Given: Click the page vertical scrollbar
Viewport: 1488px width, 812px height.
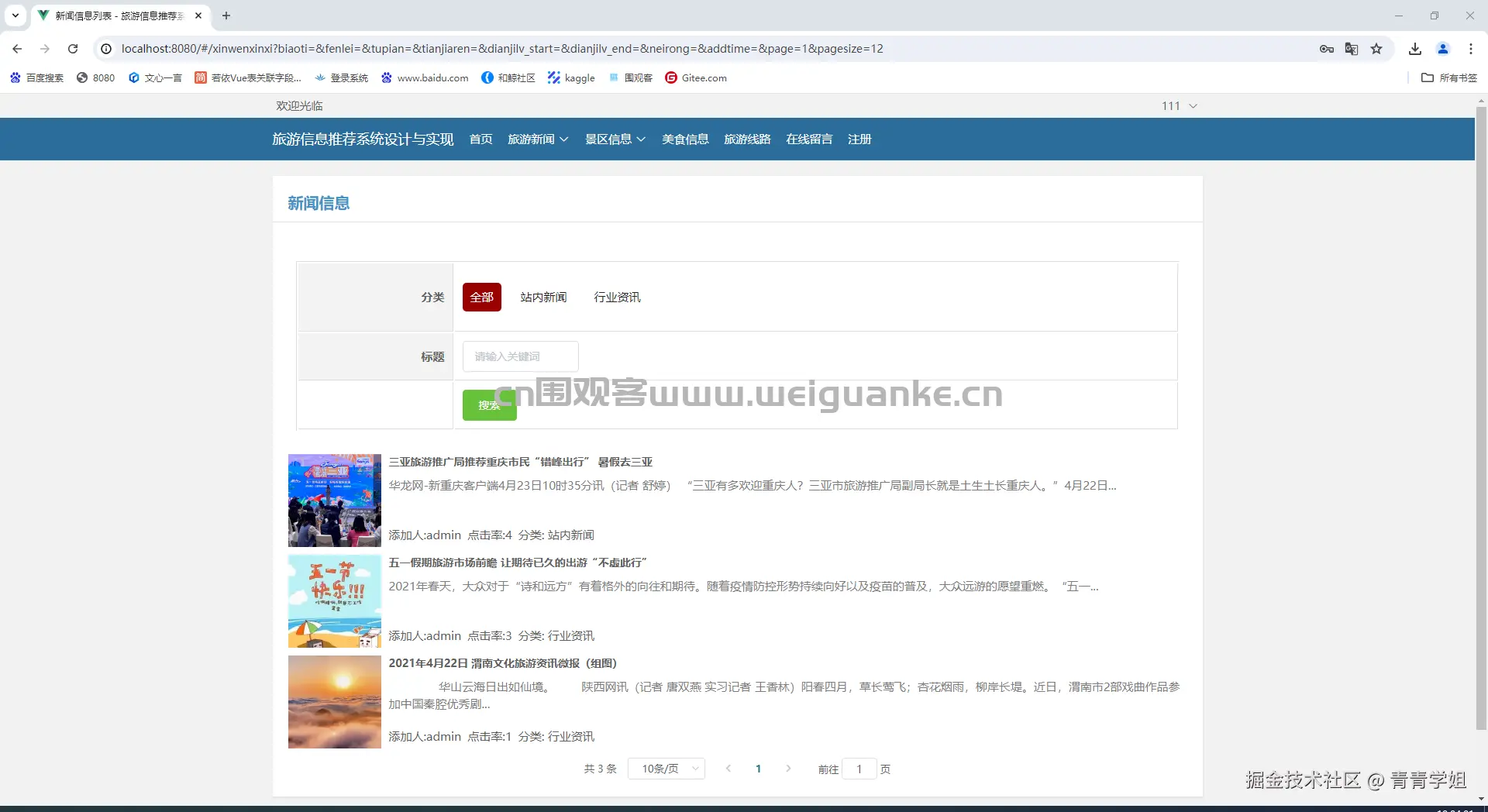Looking at the screenshot, I should coord(1481,418).
